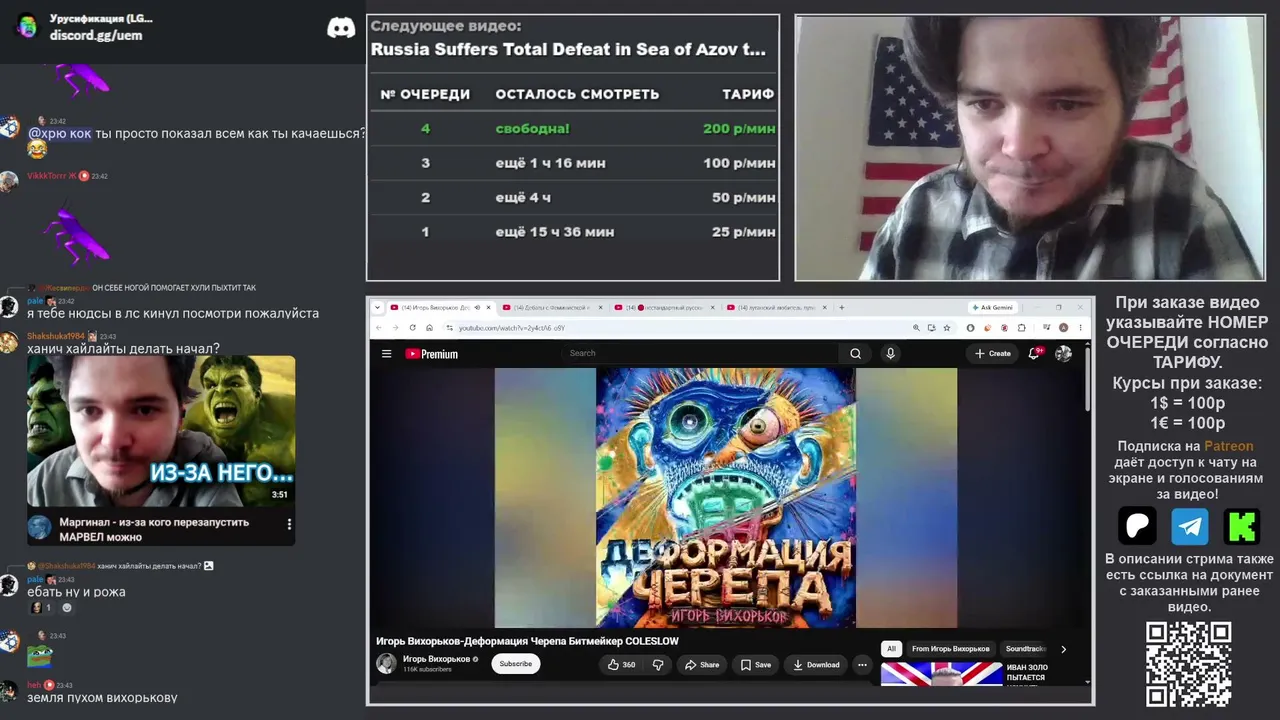Open the Урусификация server avatar

[x=27, y=27]
